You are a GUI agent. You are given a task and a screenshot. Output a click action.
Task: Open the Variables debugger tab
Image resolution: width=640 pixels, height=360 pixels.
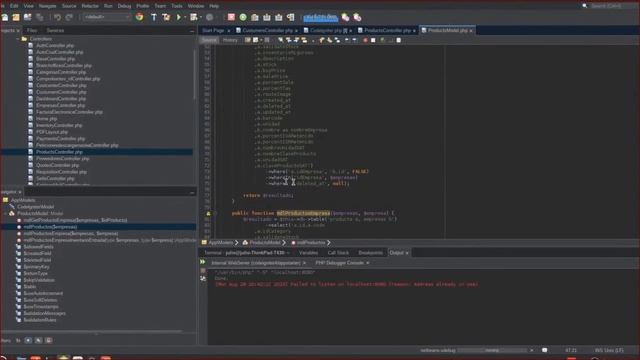tap(308, 253)
